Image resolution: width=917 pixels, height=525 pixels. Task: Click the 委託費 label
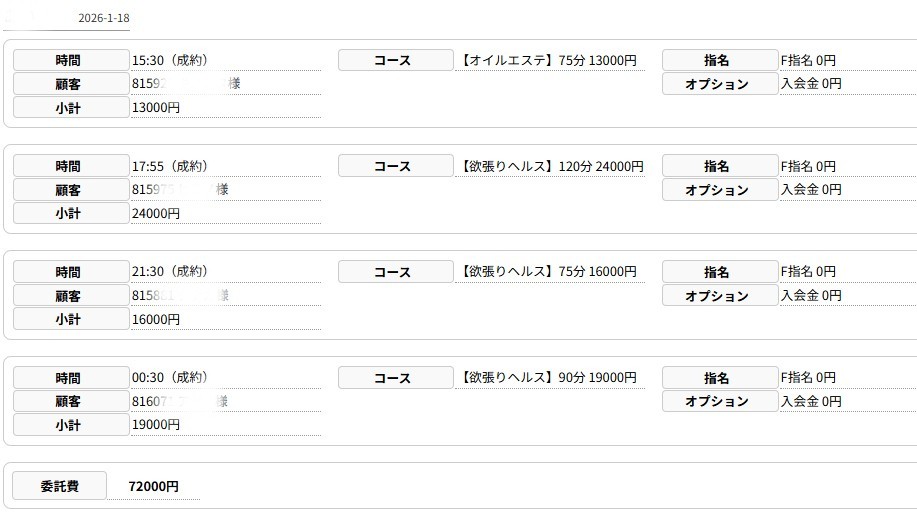point(60,487)
